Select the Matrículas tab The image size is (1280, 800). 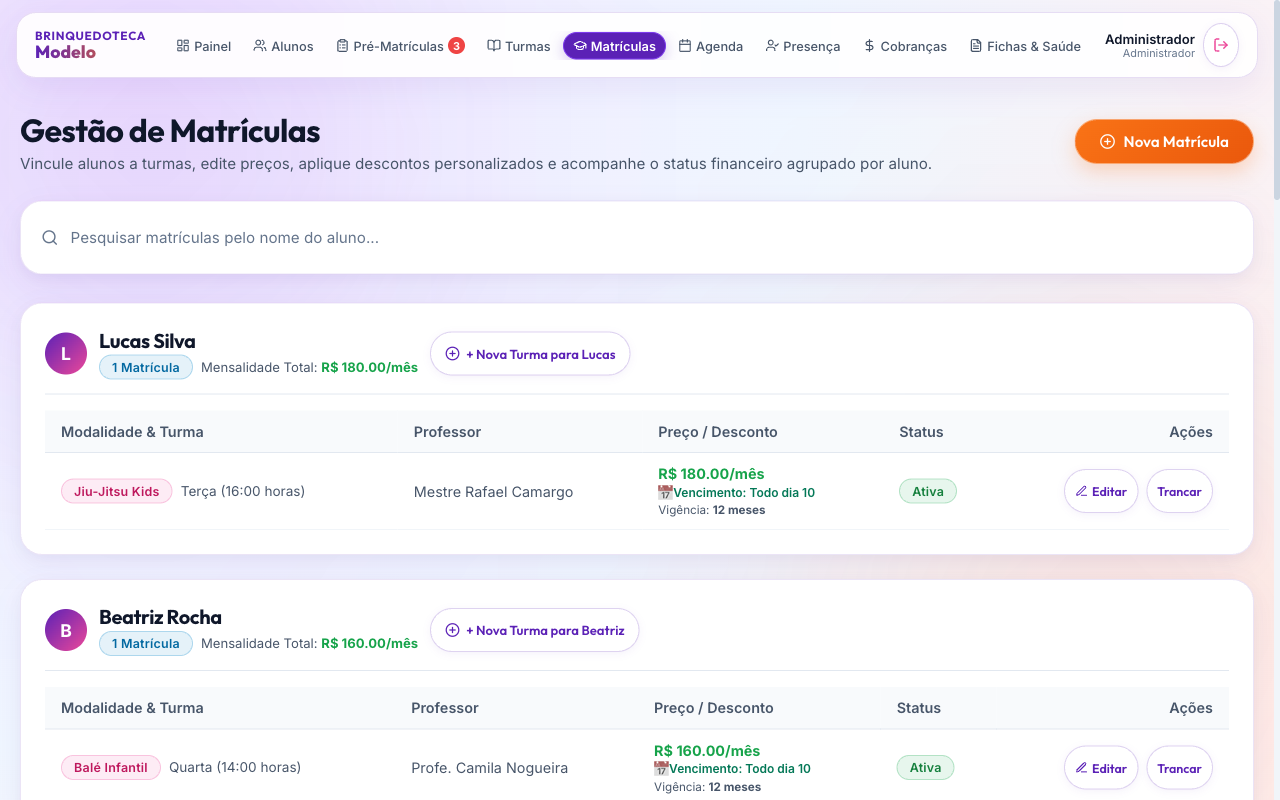click(614, 46)
